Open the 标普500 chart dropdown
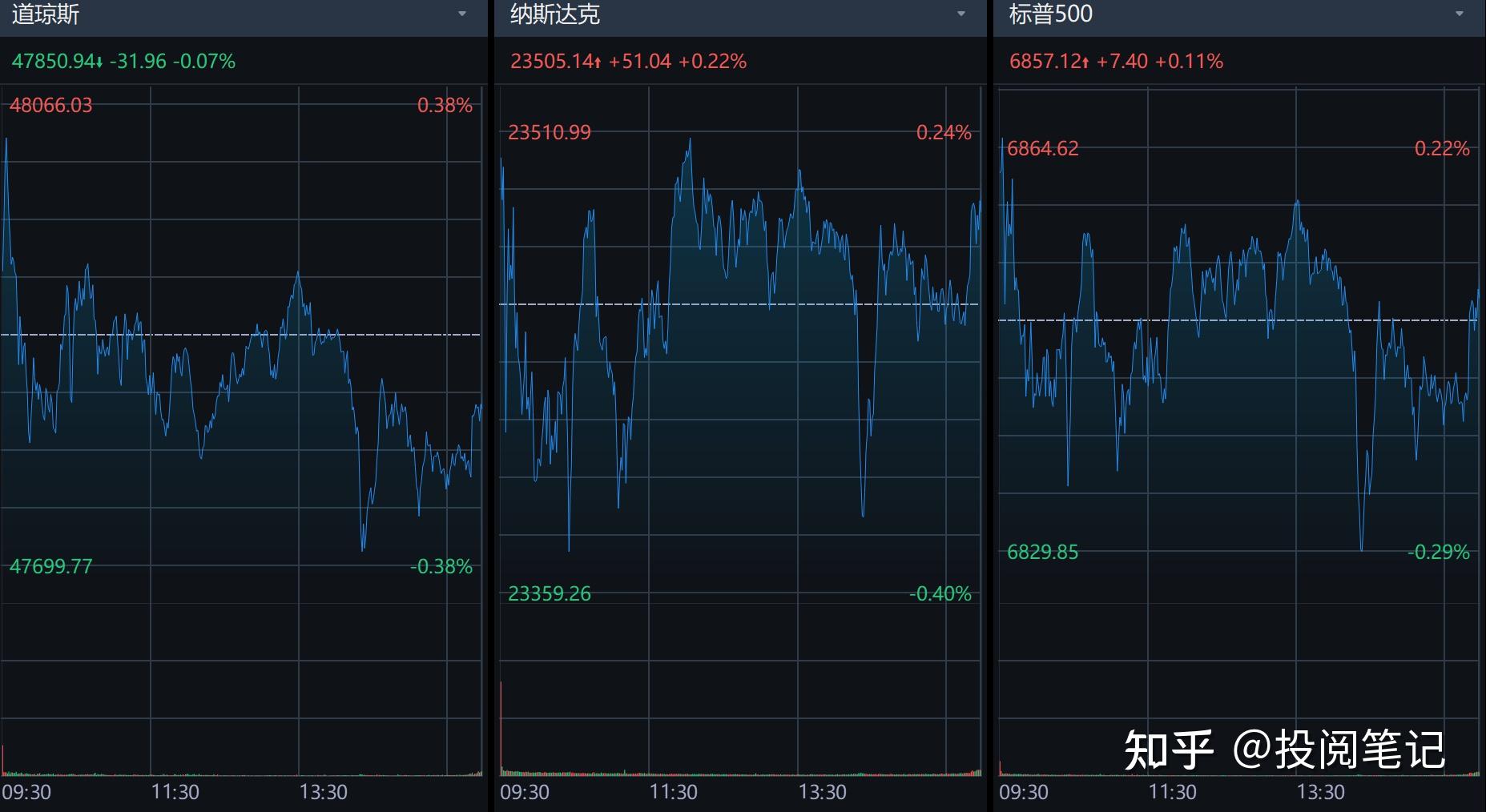 click(1459, 14)
